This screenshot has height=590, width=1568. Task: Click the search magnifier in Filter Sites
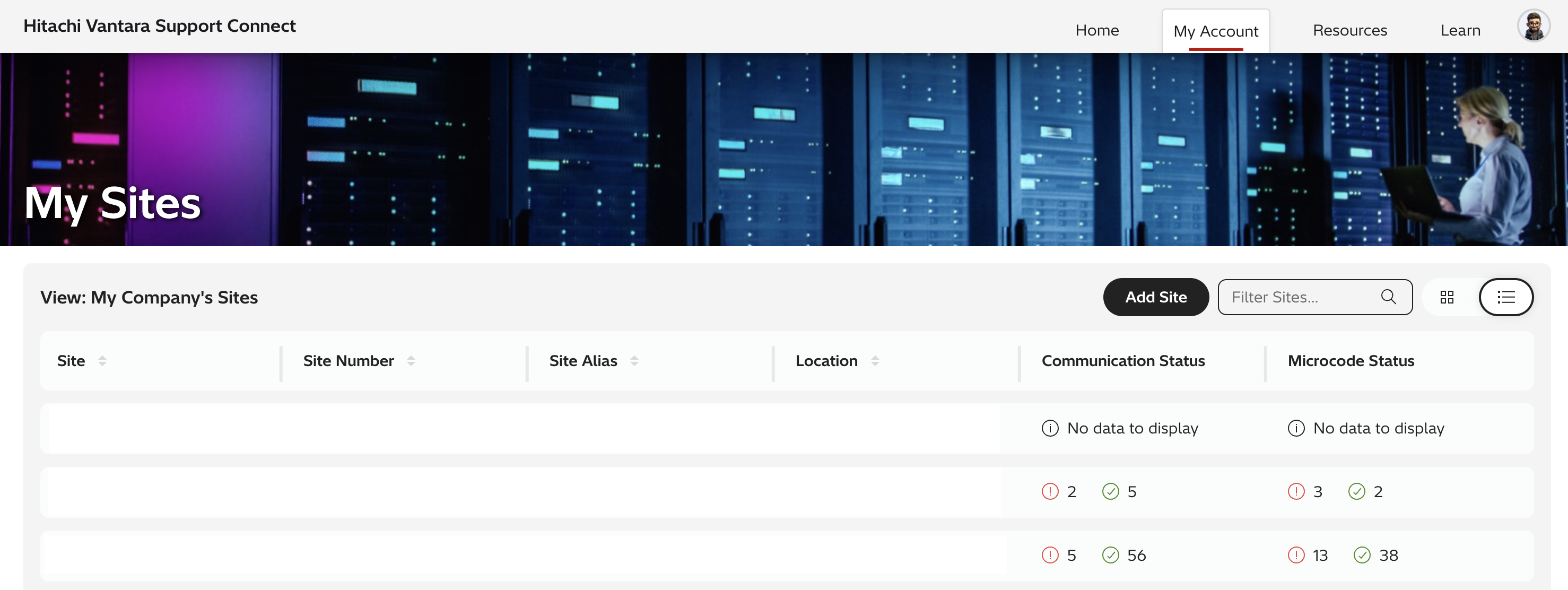click(x=1388, y=297)
